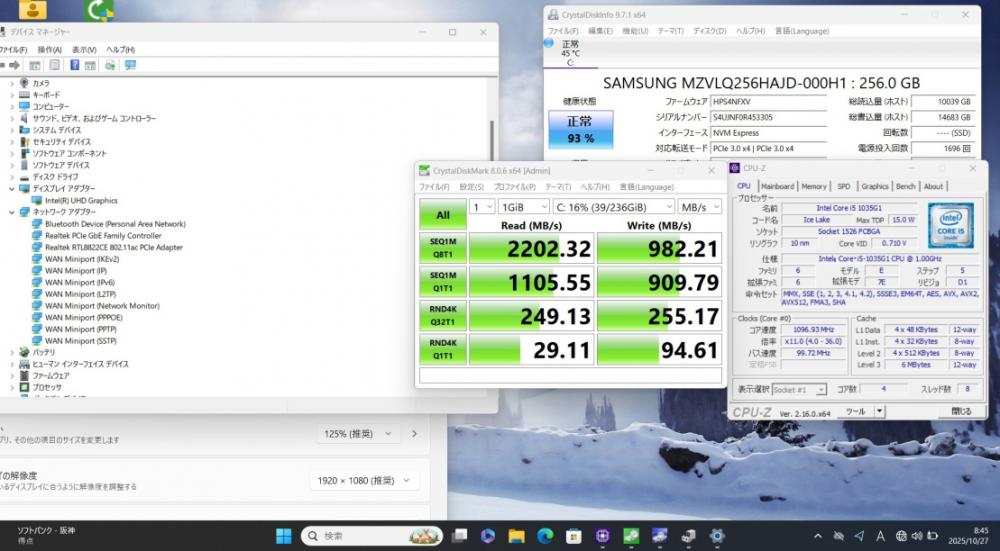Switch to Mainboard tab in CPU-Z
Image resolution: width=1000 pixels, height=551 pixels.
(777, 186)
